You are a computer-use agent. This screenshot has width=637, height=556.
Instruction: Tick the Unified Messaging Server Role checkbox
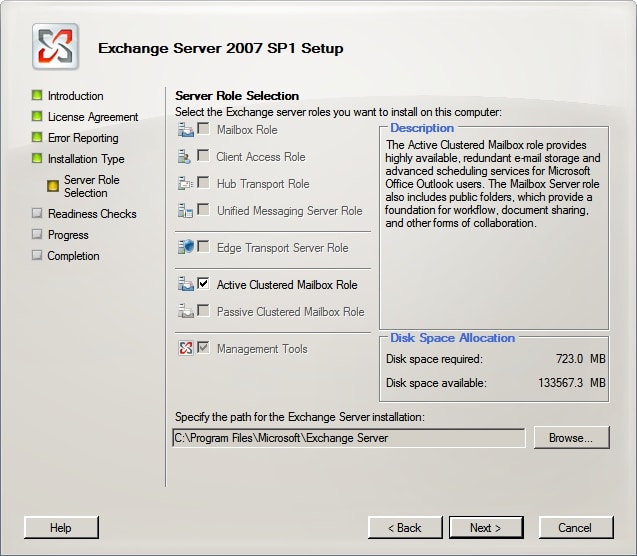pos(203,210)
